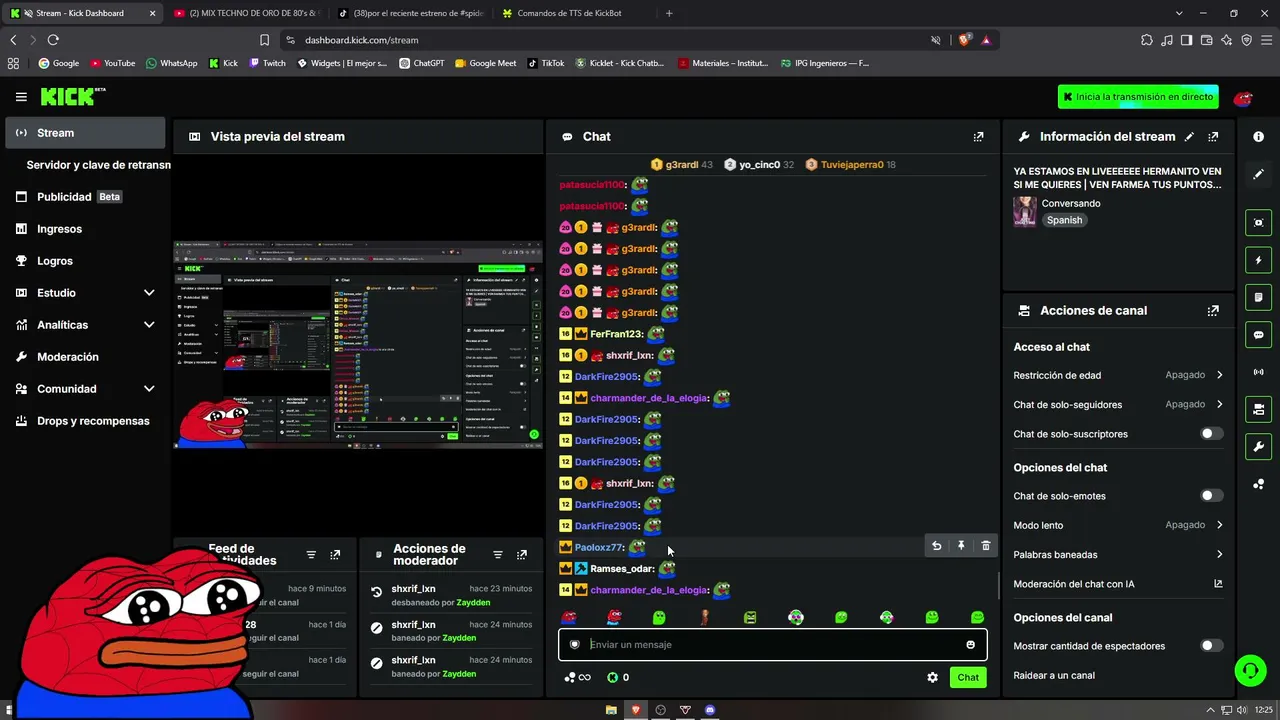Image resolution: width=1280 pixels, height=720 pixels.
Task: Open File Explorer from the taskbar
Action: click(x=611, y=710)
